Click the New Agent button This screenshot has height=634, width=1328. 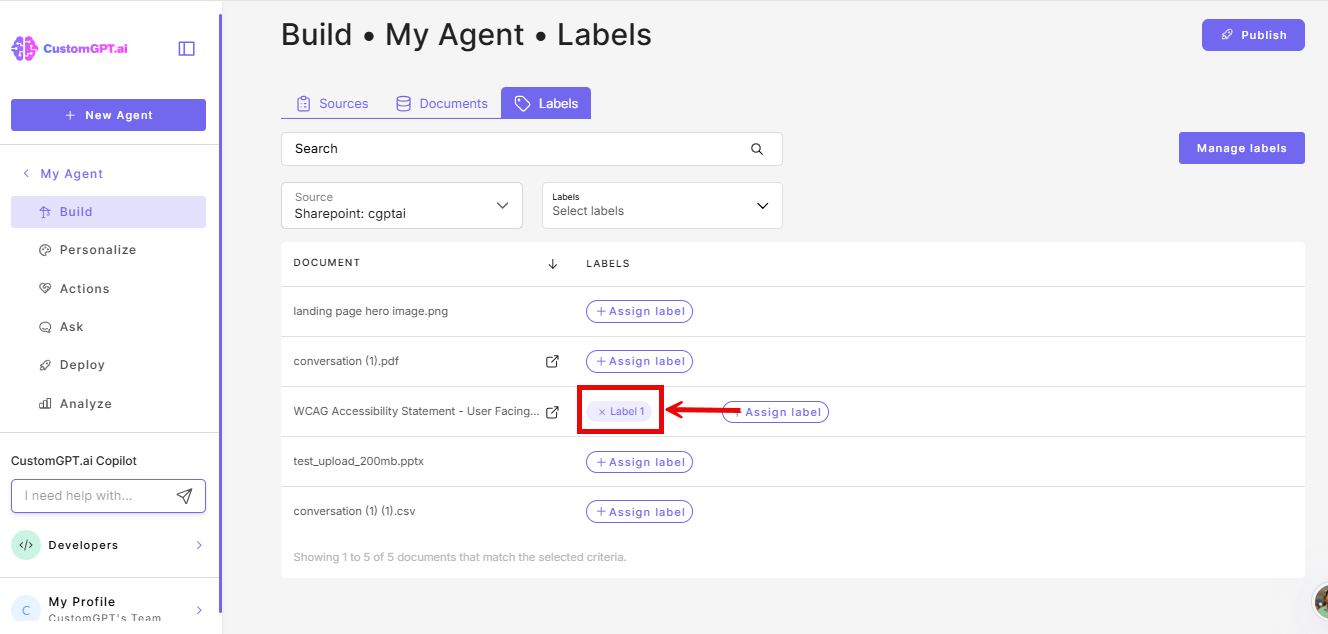pos(108,115)
